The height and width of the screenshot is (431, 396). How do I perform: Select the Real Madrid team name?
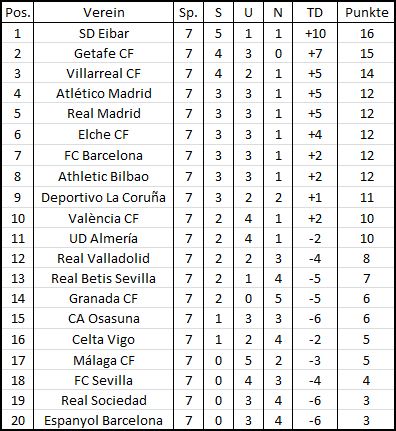pyautogui.click(x=103, y=113)
